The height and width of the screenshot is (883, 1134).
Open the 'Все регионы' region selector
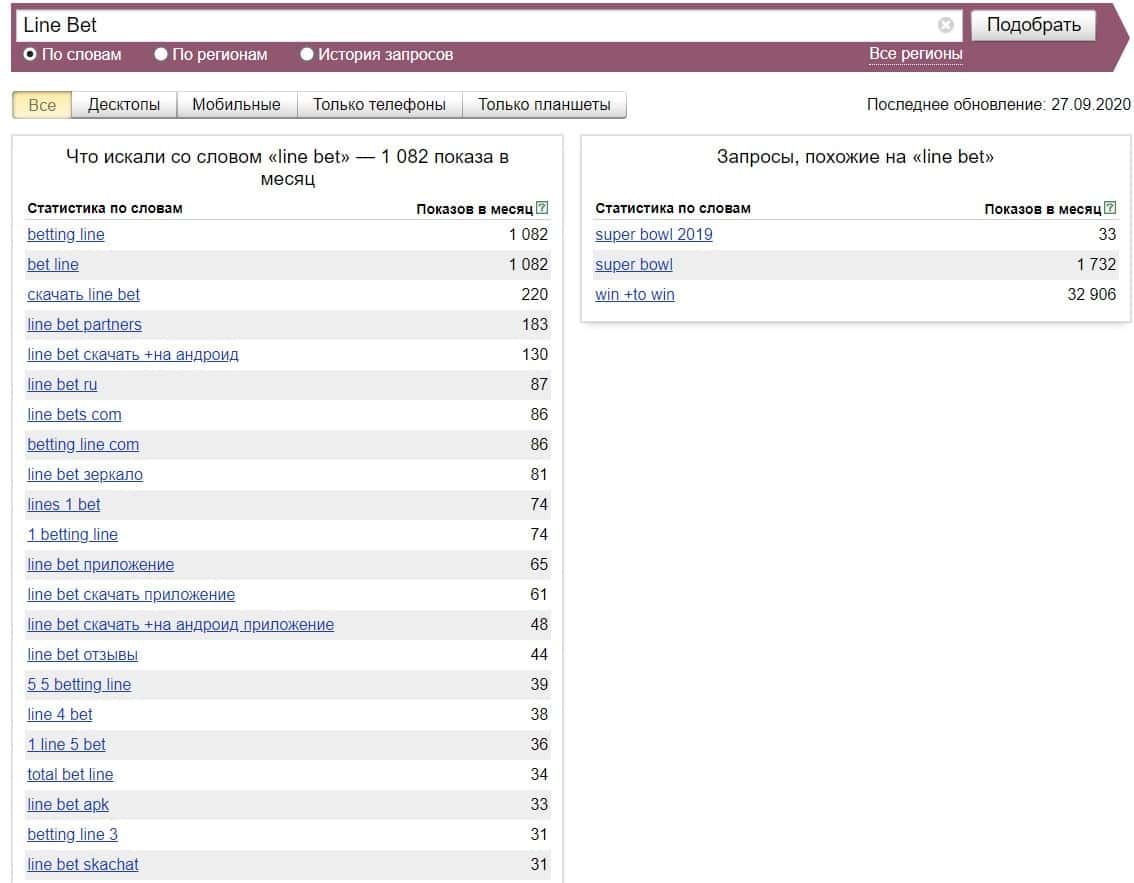coord(915,54)
